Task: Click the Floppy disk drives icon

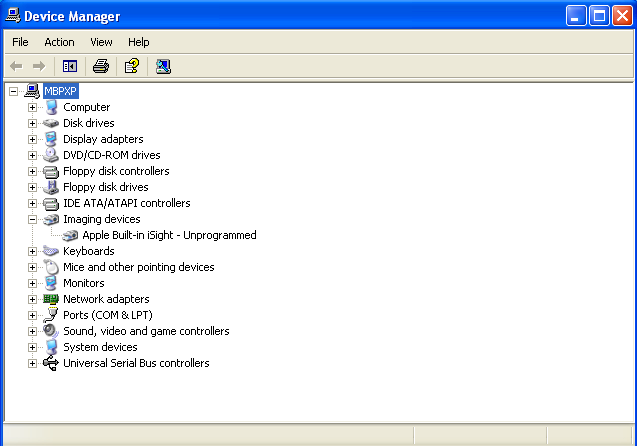Action: [x=51, y=187]
